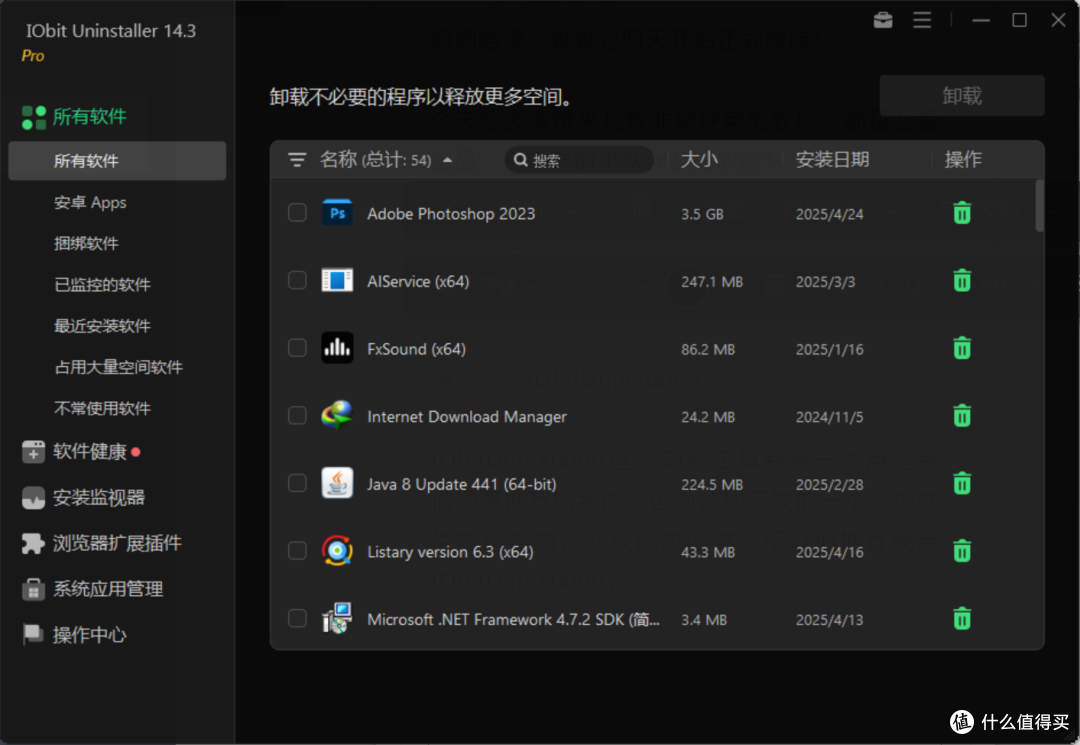Select 最近安装软件 in sidebar

(102, 326)
